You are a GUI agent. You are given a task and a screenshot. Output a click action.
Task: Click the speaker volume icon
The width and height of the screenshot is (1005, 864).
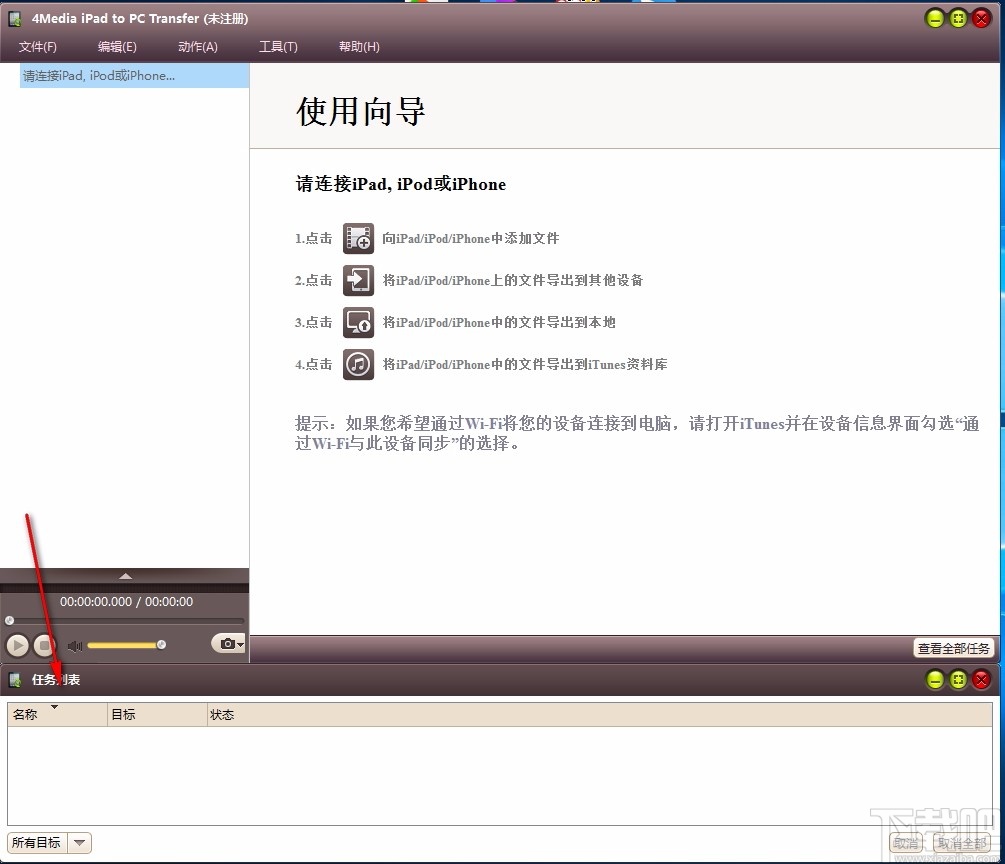pos(75,644)
